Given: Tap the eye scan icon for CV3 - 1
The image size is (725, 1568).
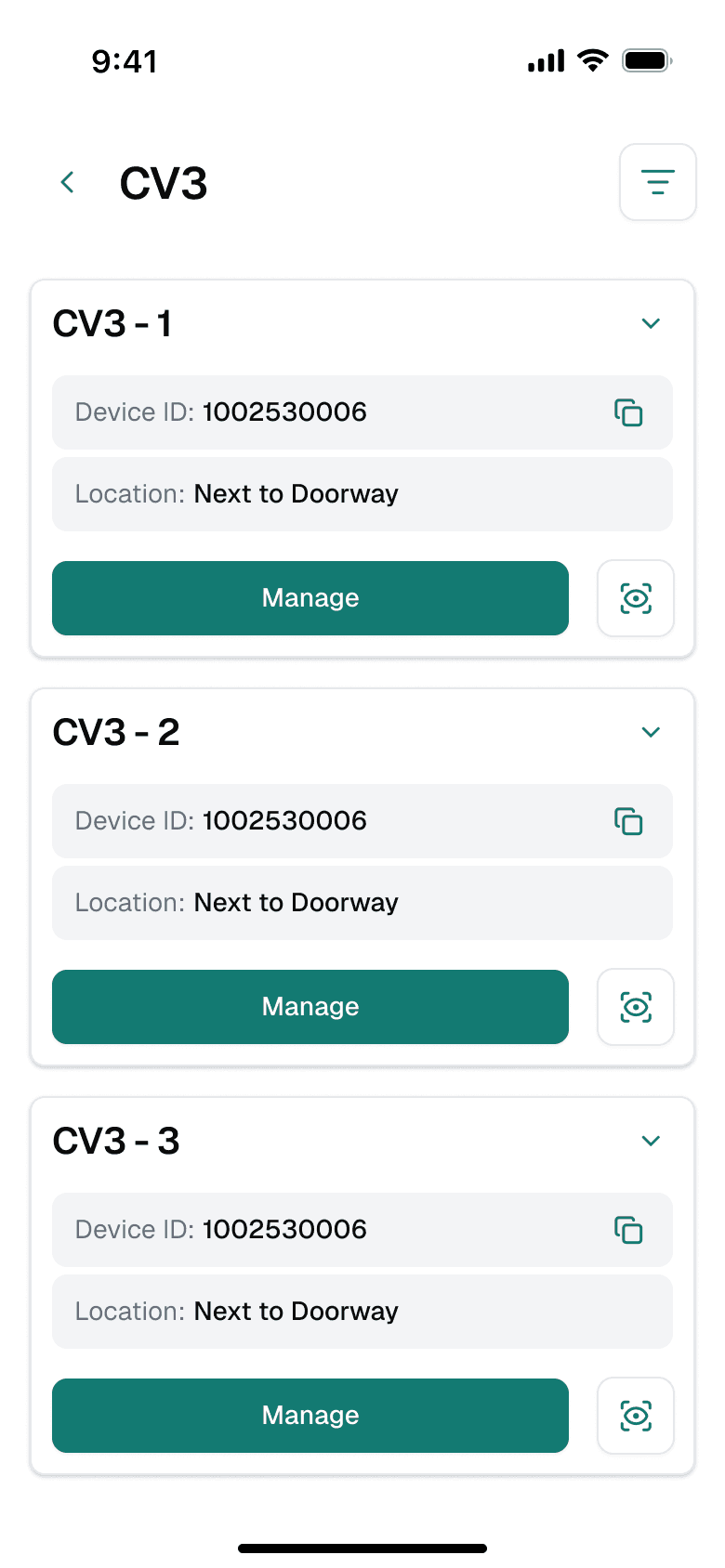Looking at the screenshot, I should [x=636, y=598].
